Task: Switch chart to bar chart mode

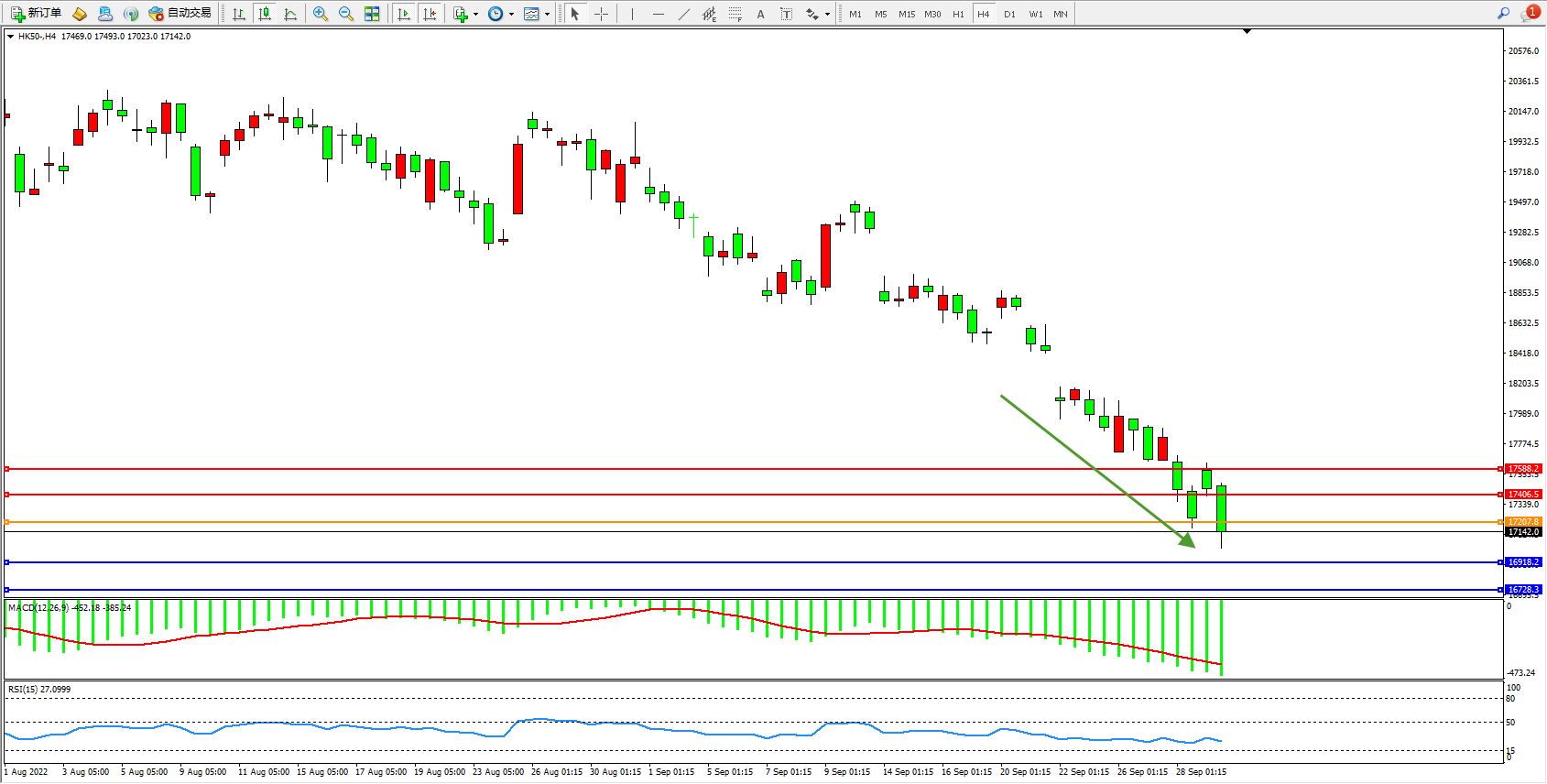Action: coord(239,14)
